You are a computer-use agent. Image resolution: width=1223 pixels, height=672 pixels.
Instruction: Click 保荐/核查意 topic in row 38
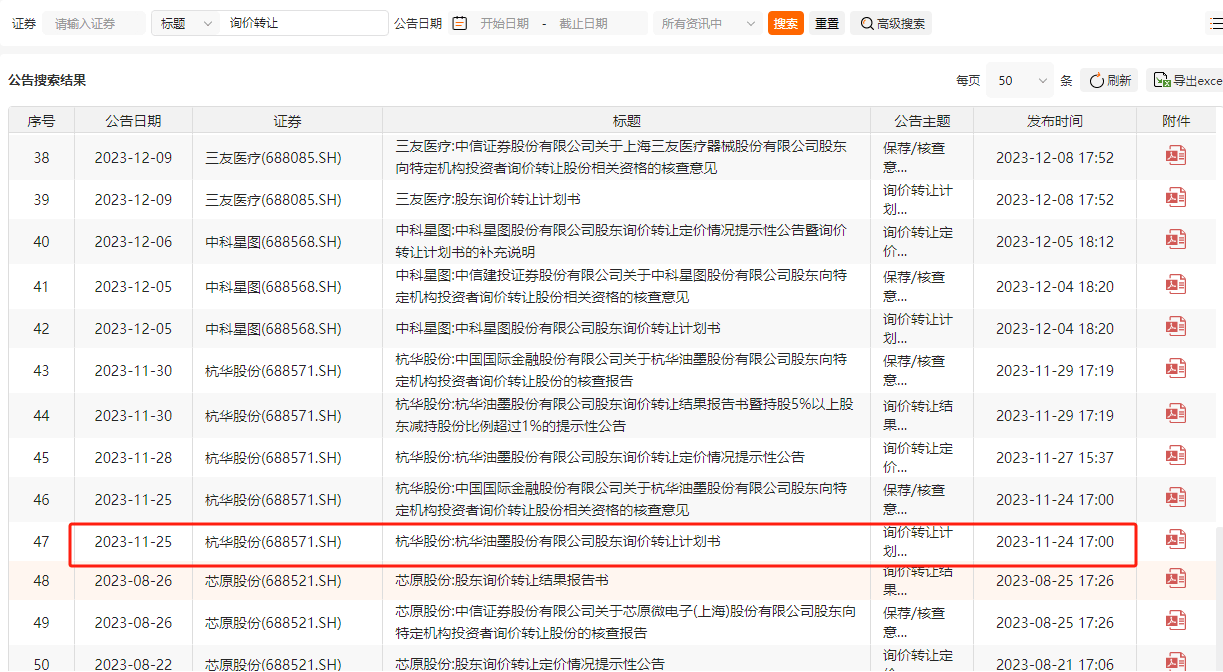[x=914, y=157]
